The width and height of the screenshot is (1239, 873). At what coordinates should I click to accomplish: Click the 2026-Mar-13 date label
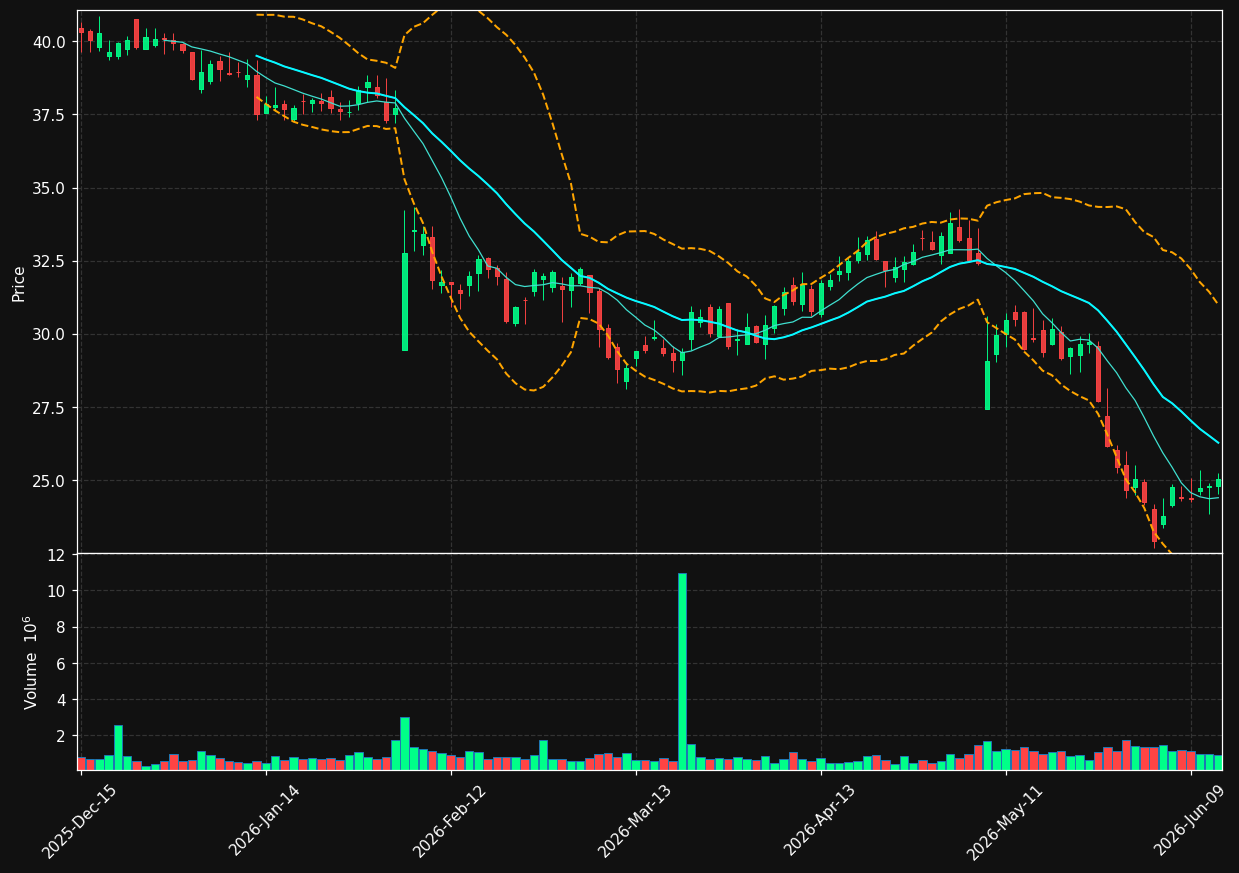click(x=634, y=820)
